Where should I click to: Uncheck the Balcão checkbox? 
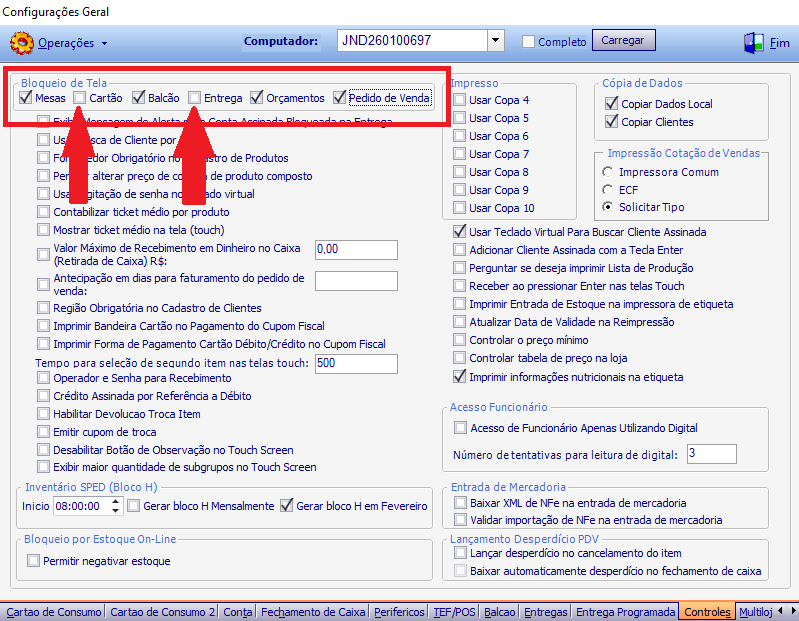click(138, 97)
